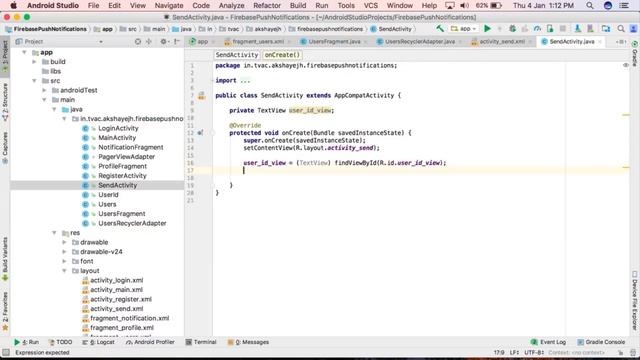Expand the collapsed import block
The width and height of the screenshot is (640, 360).
coord(245,80)
